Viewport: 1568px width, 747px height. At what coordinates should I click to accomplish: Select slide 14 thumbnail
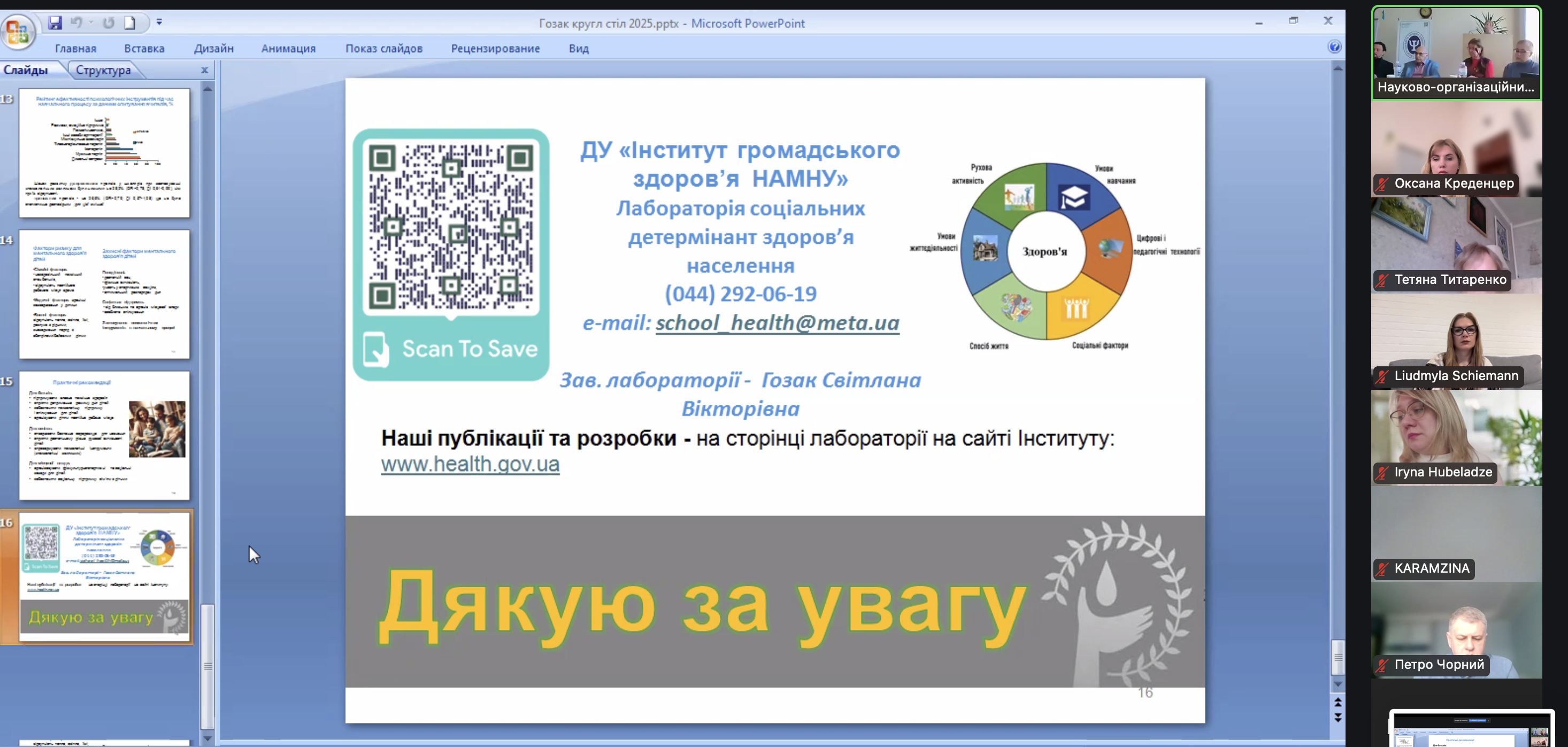105,294
